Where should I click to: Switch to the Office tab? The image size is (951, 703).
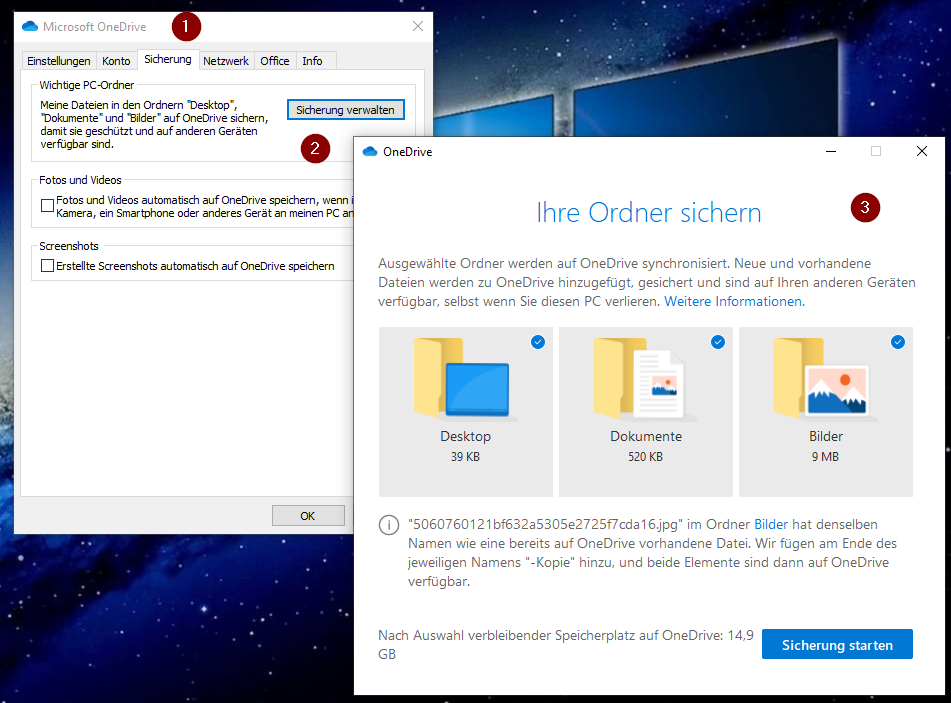coord(275,61)
